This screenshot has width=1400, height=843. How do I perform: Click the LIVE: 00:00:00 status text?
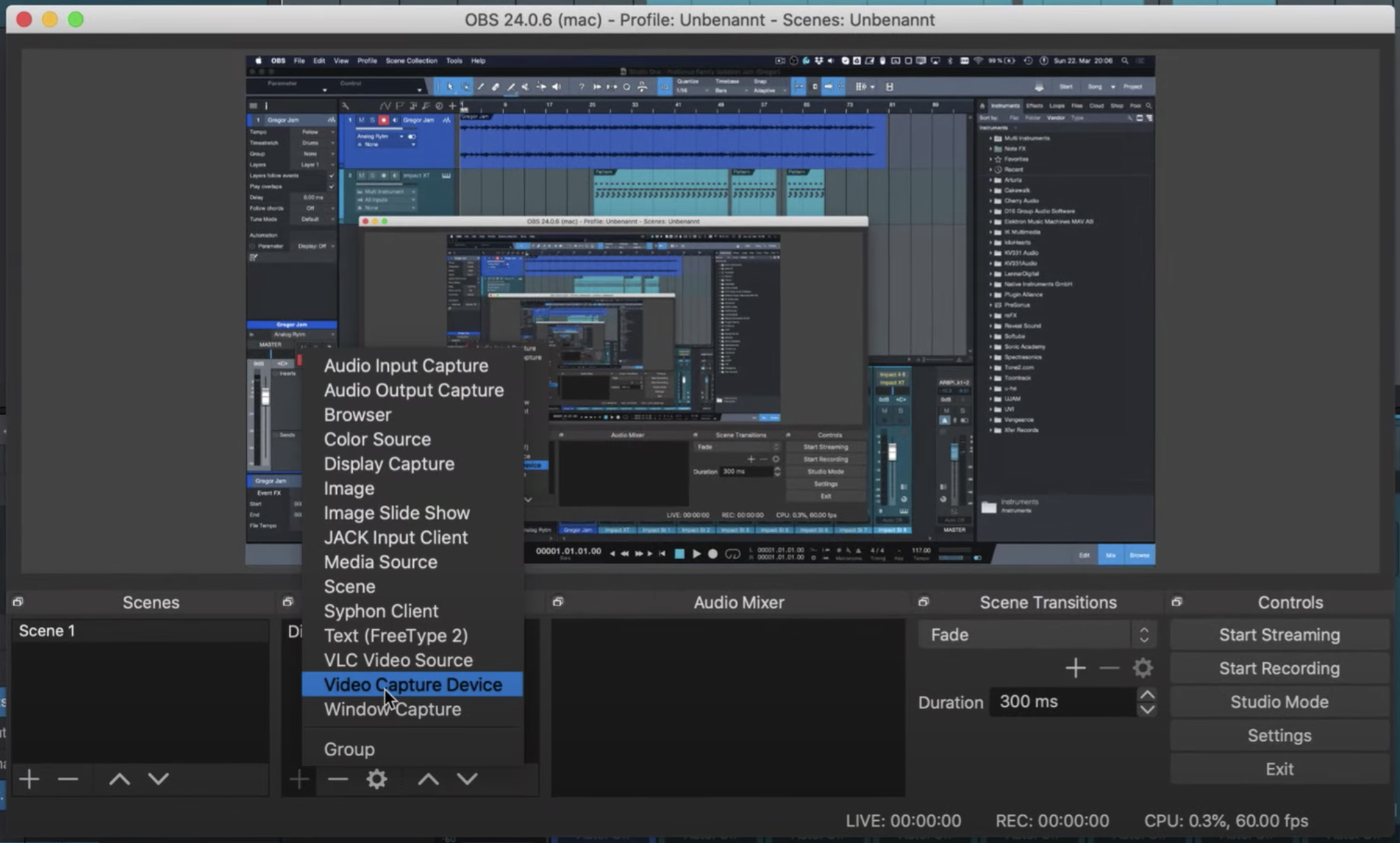(903, 821)
